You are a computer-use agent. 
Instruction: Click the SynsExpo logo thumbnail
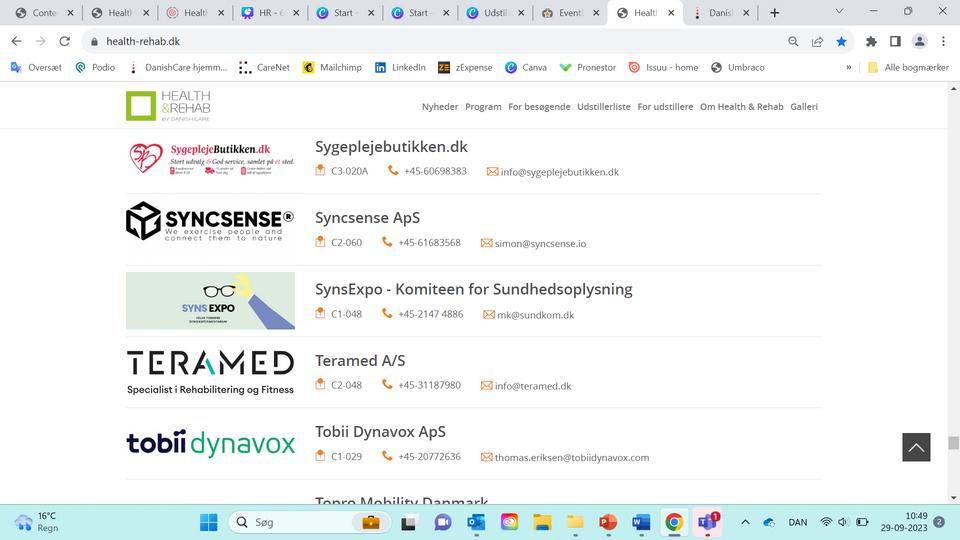(x=210, y=301)
